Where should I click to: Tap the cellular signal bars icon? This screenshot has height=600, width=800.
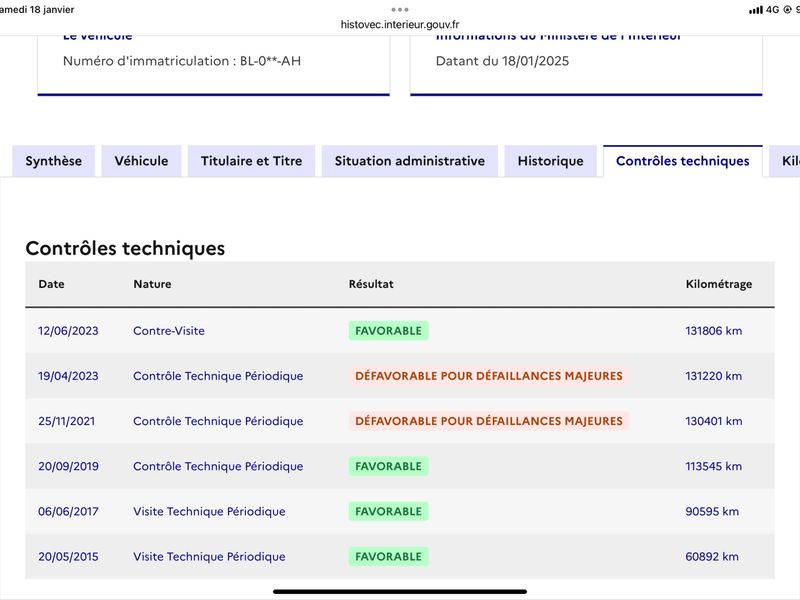pyautogui.click(x=756, y=10)
